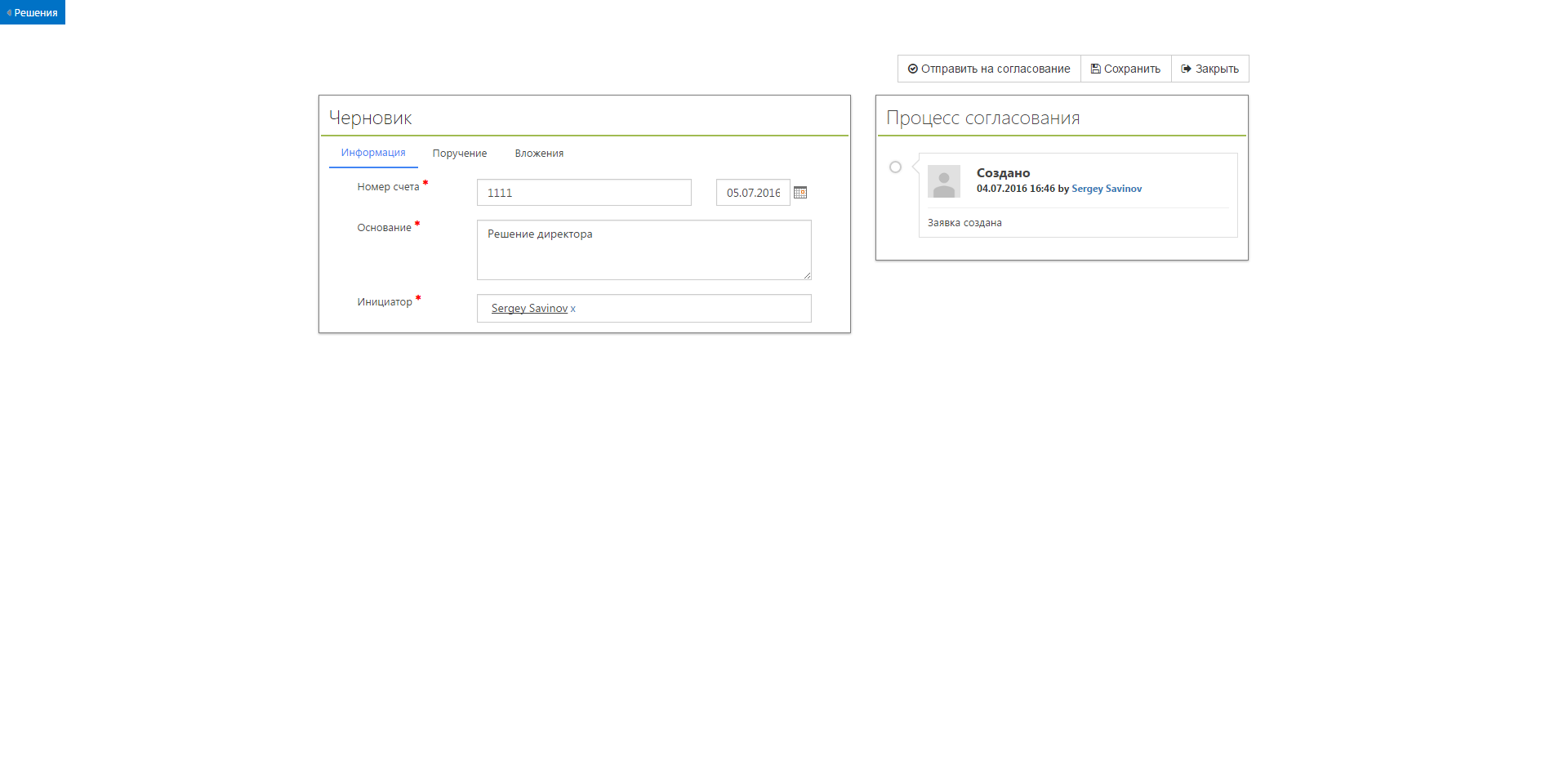
Task: Click the Заявка создана comment text
Action: tap(964, 223)
